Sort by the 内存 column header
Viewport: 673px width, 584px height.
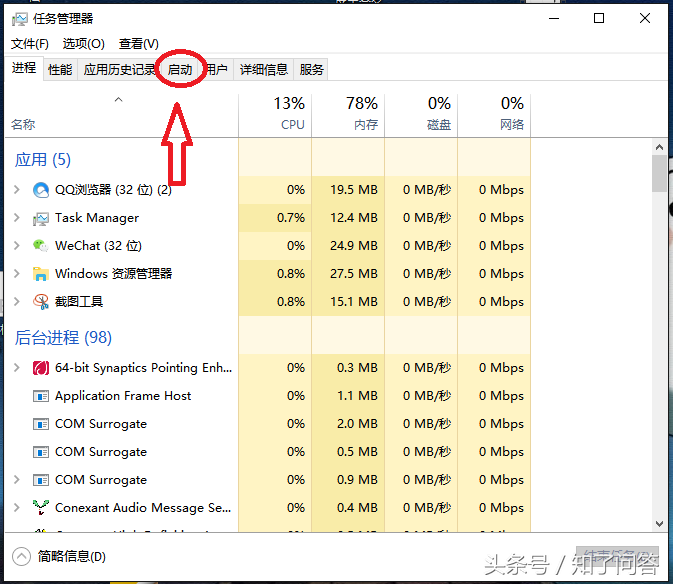click(x=348, y=115)
